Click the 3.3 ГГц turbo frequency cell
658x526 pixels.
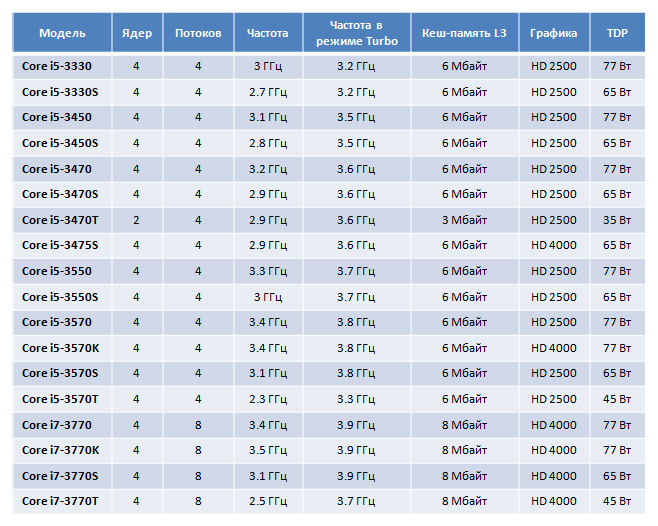click(356, 399)
